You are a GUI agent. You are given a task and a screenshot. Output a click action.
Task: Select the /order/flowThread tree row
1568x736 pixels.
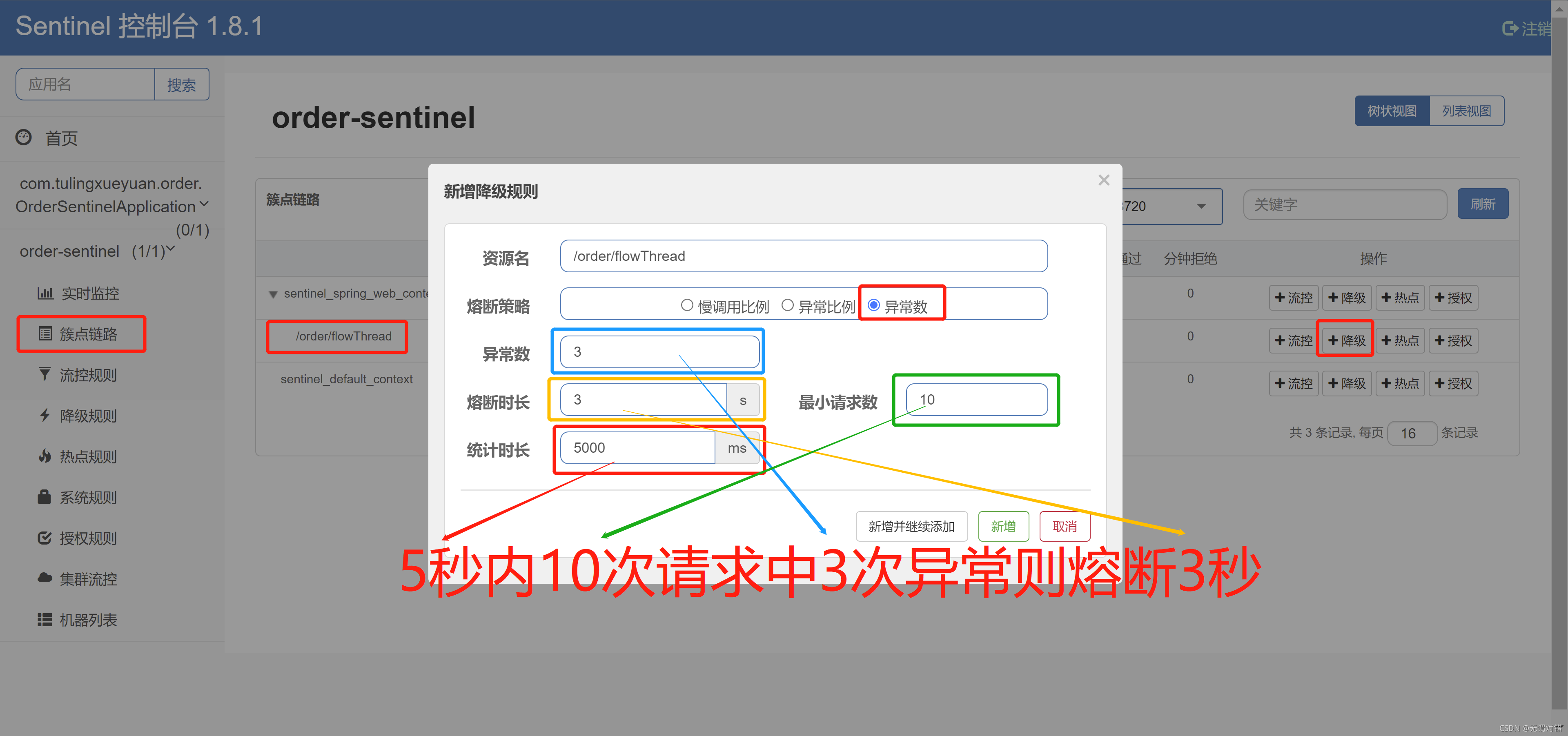[343, 336]
